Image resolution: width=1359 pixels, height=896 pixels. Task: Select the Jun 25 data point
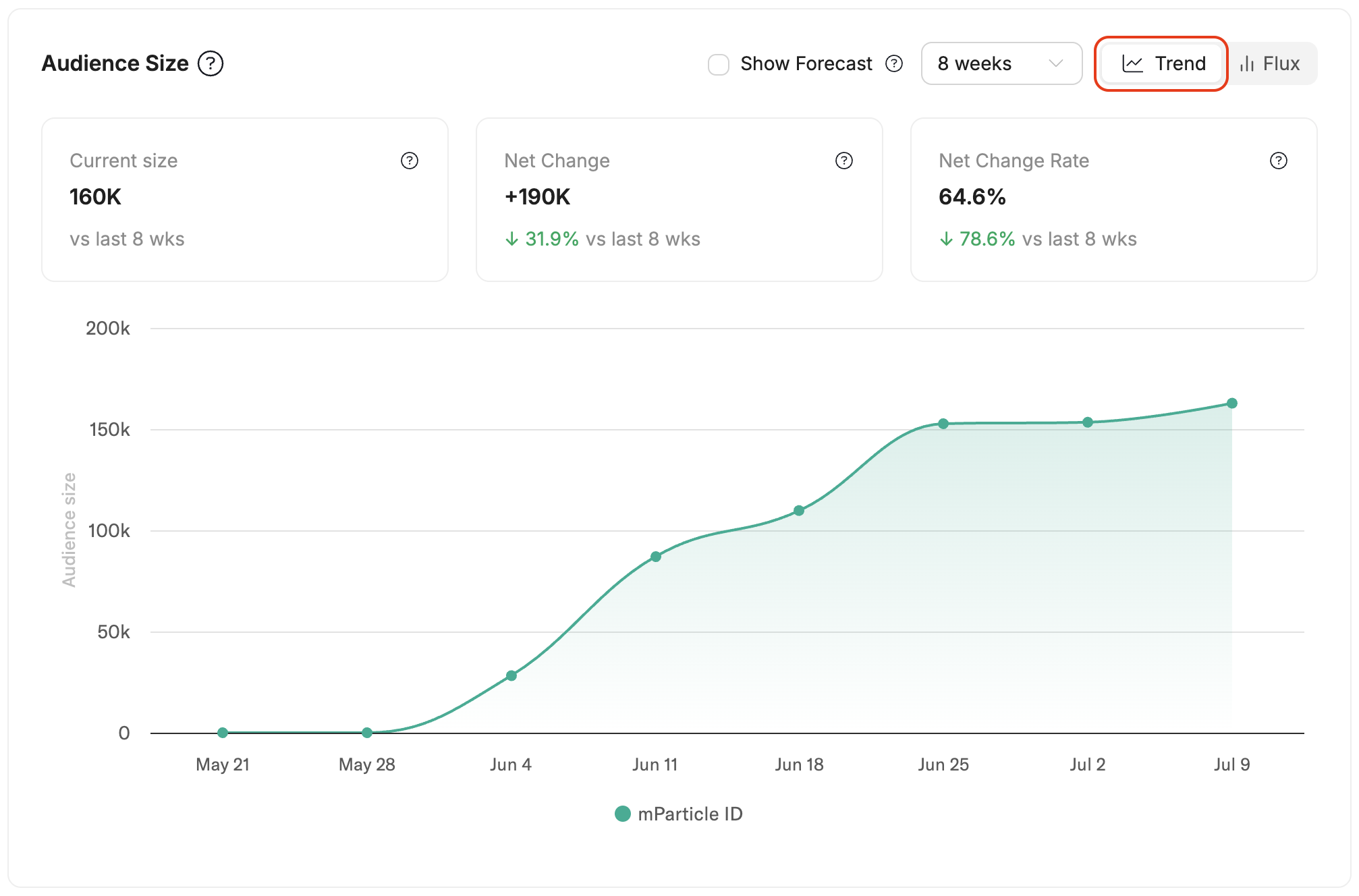pos(943,424)
